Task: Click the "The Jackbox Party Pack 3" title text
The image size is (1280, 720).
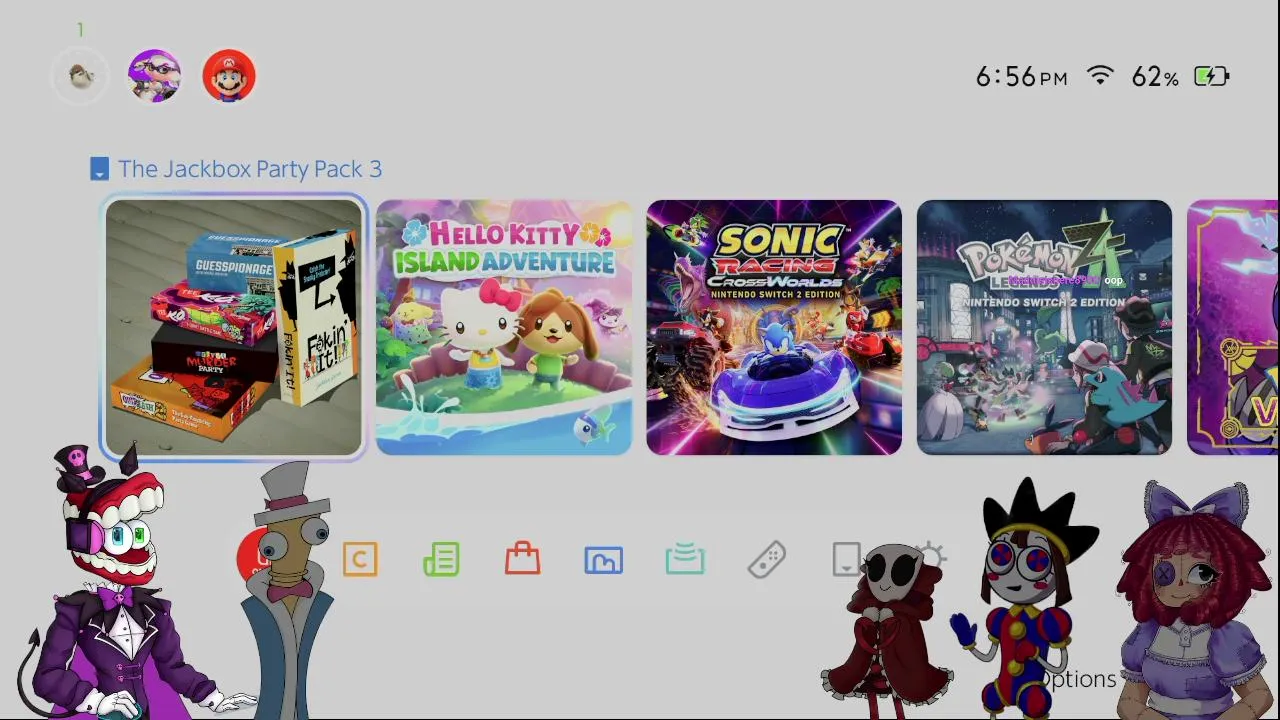Action: click(x=250, y=169)
